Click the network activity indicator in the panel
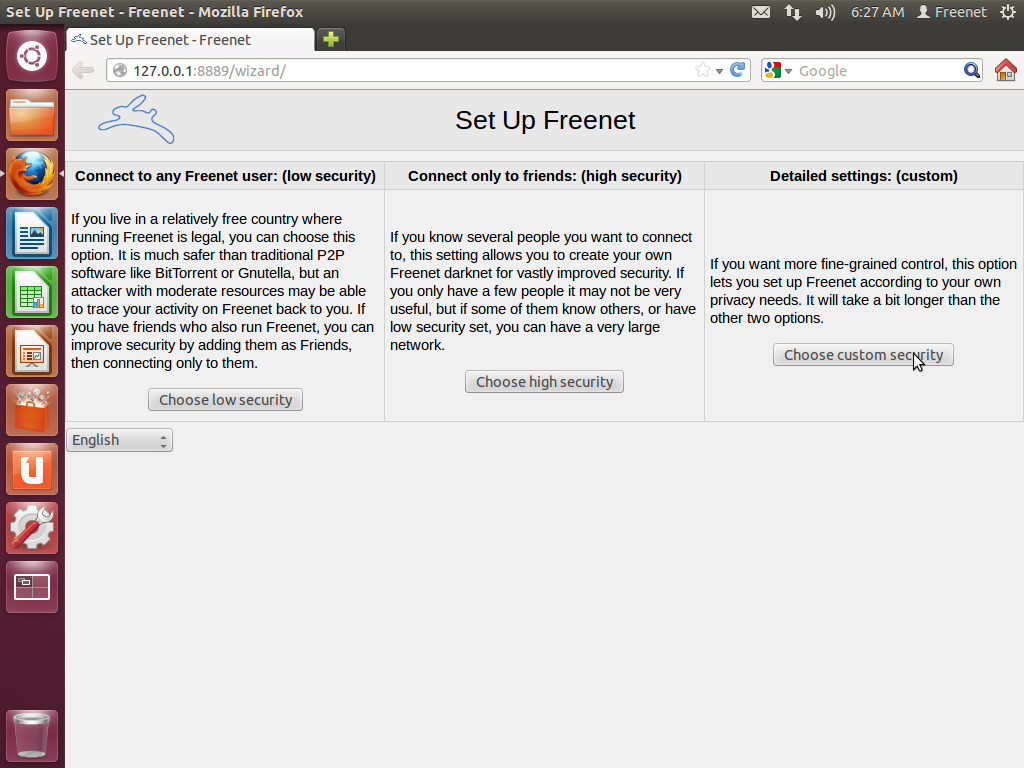Screen dimensions: 1024x768 pos(792,12)
